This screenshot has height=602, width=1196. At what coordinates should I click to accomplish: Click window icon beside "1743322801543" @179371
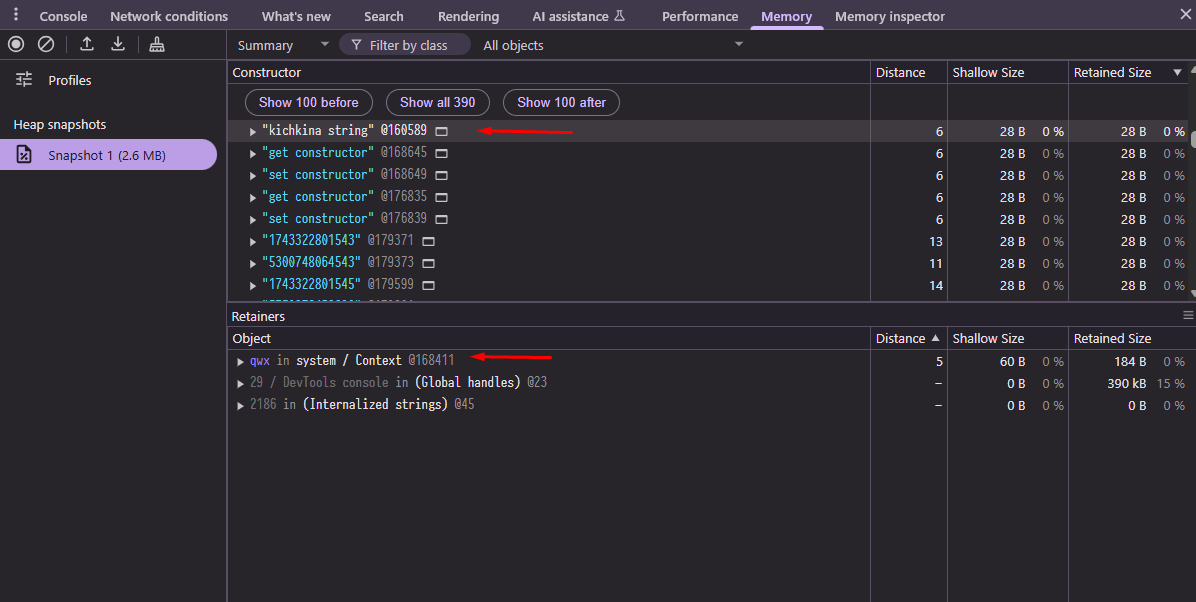(428, 241)
